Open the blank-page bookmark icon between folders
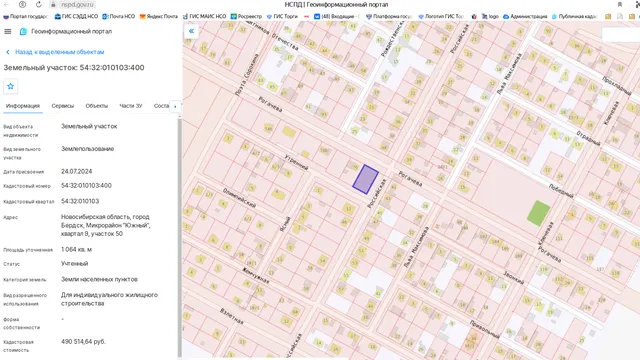The height and width of the screenshot is (360, 640). 620,16
